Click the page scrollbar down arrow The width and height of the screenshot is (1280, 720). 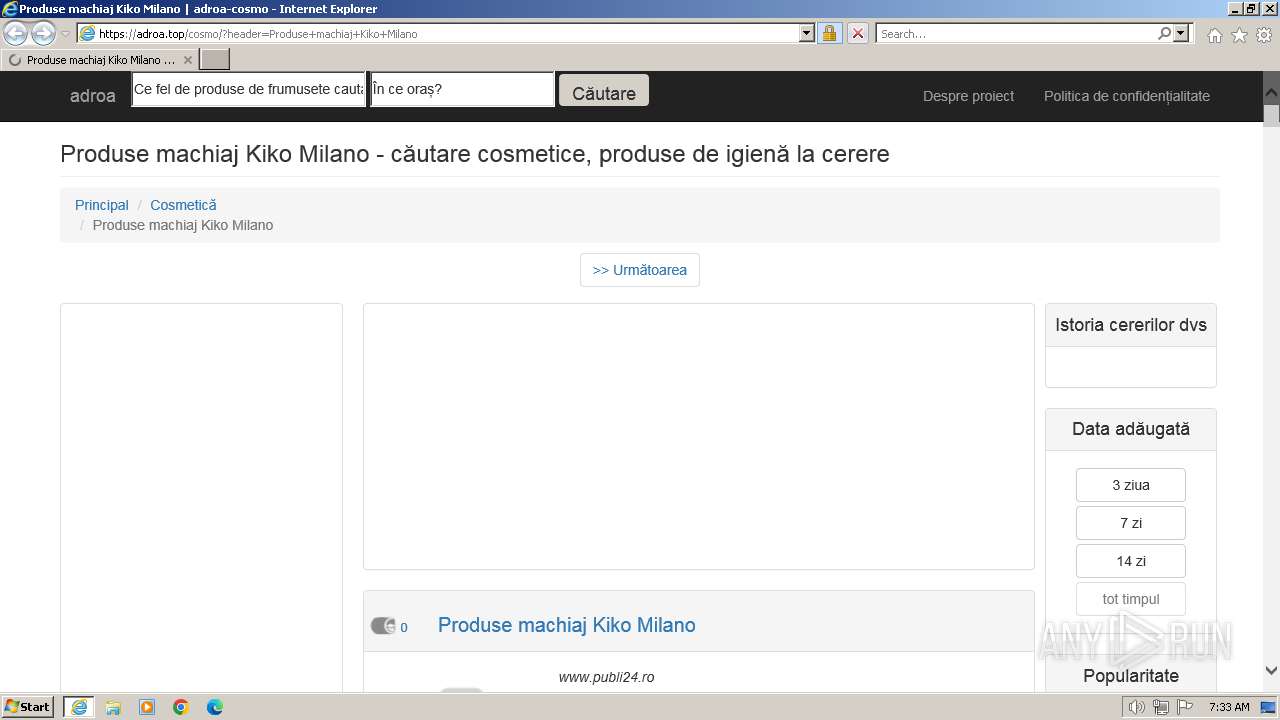tap(1271, 671)
